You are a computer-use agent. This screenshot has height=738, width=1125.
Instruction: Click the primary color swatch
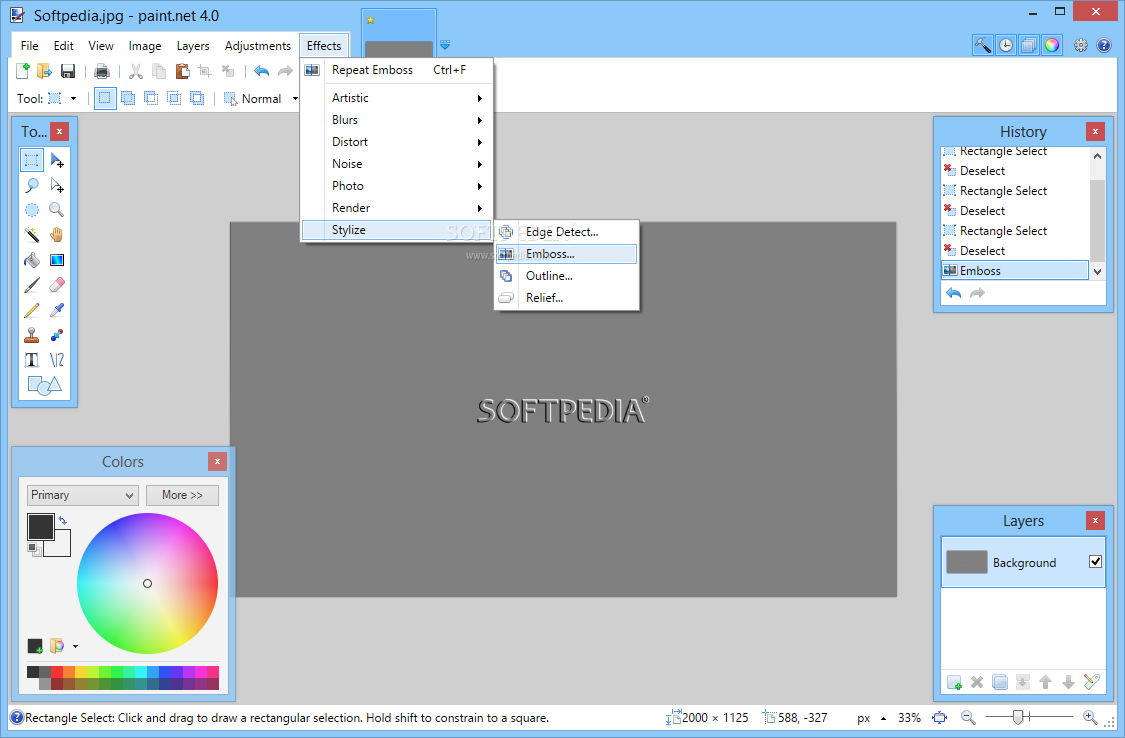(40, 526)
